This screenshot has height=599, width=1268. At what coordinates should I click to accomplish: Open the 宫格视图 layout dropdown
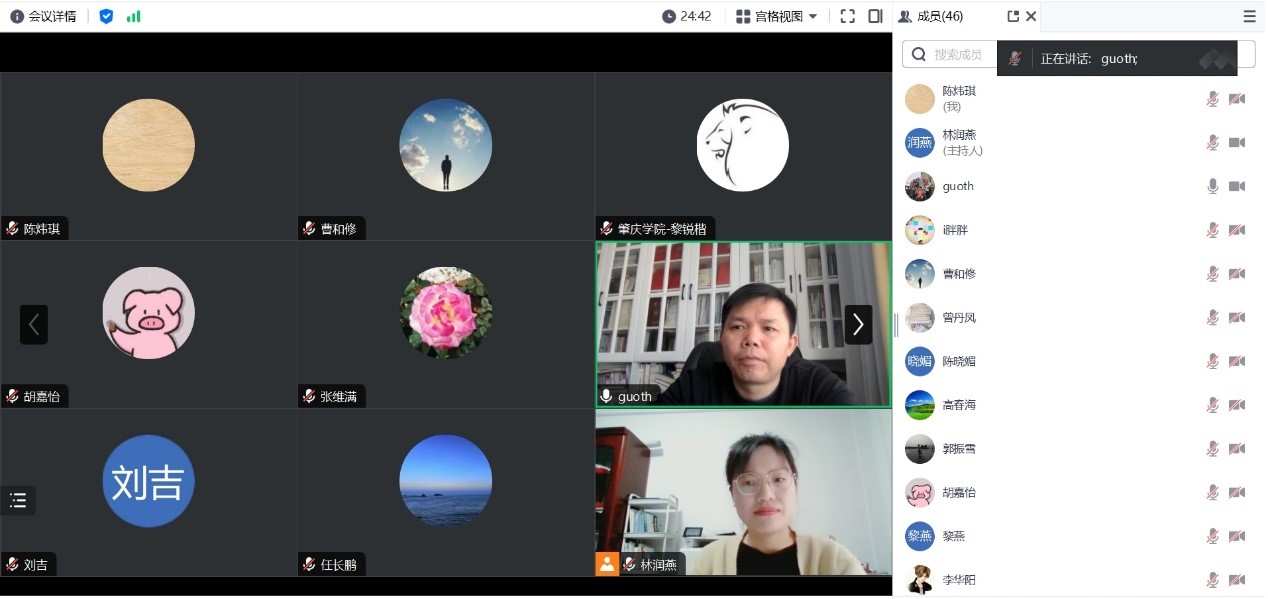777,16
